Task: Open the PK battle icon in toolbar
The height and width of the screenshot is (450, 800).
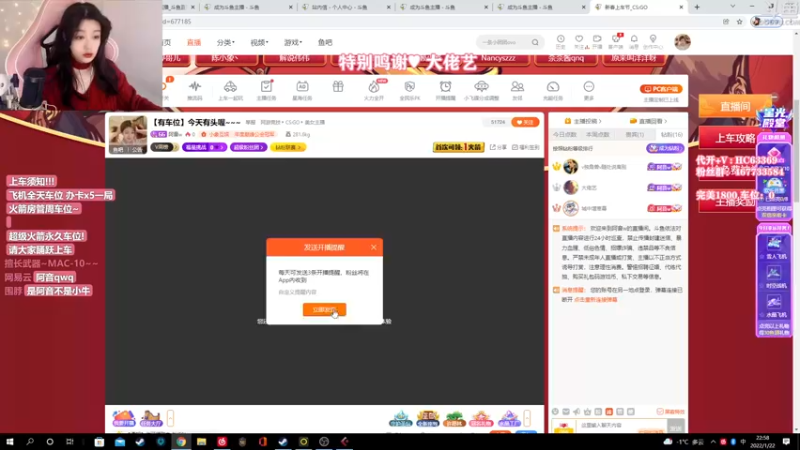Action: coord(410,89)
